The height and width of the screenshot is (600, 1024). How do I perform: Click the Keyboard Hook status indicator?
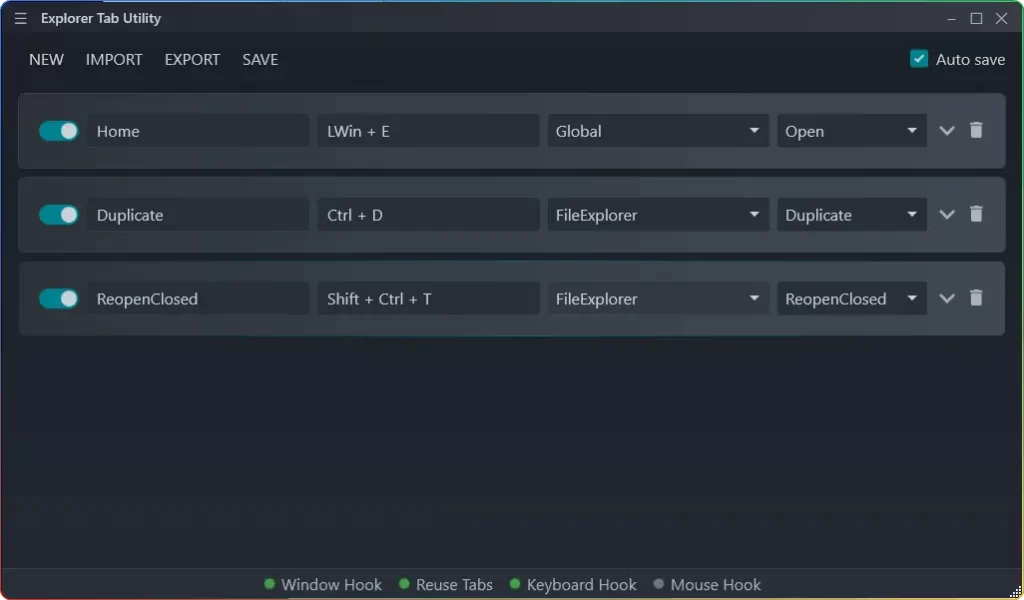pos(573,584)
